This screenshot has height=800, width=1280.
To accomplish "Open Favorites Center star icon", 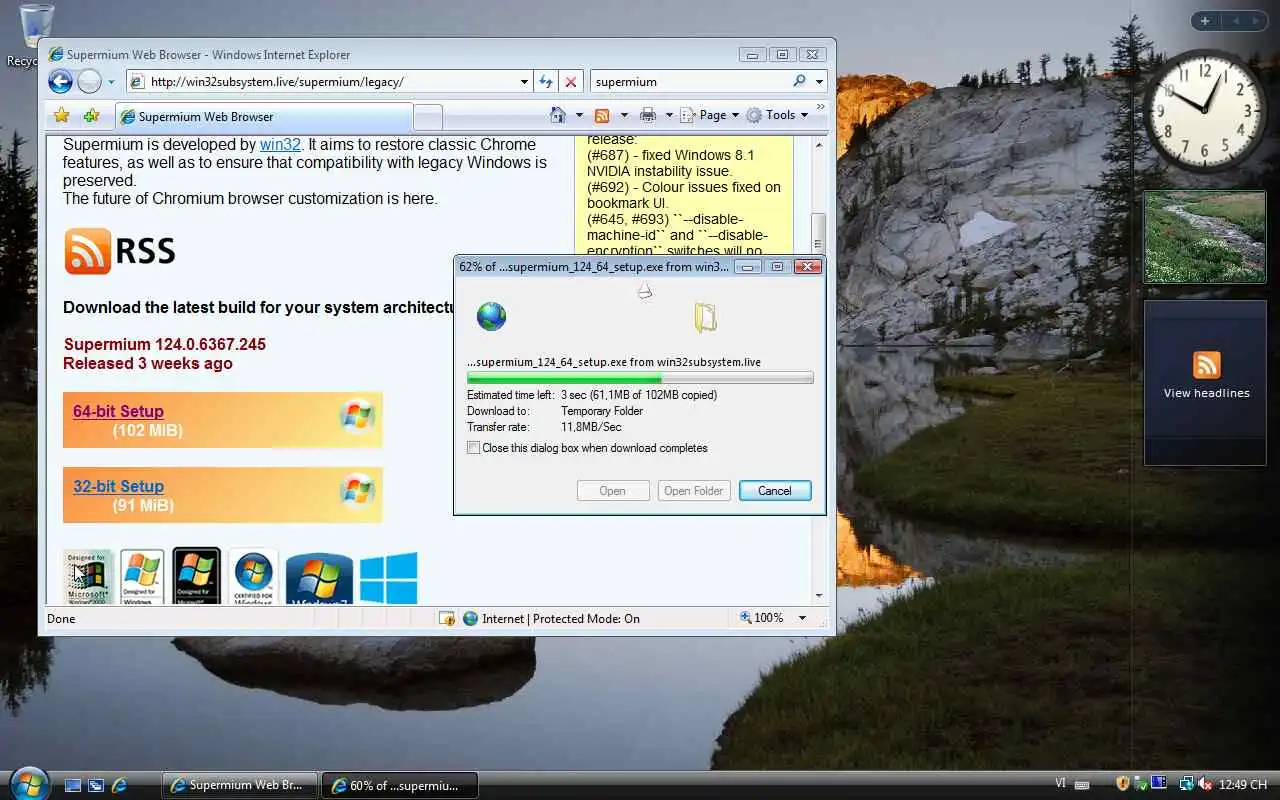I will (61, 115).
